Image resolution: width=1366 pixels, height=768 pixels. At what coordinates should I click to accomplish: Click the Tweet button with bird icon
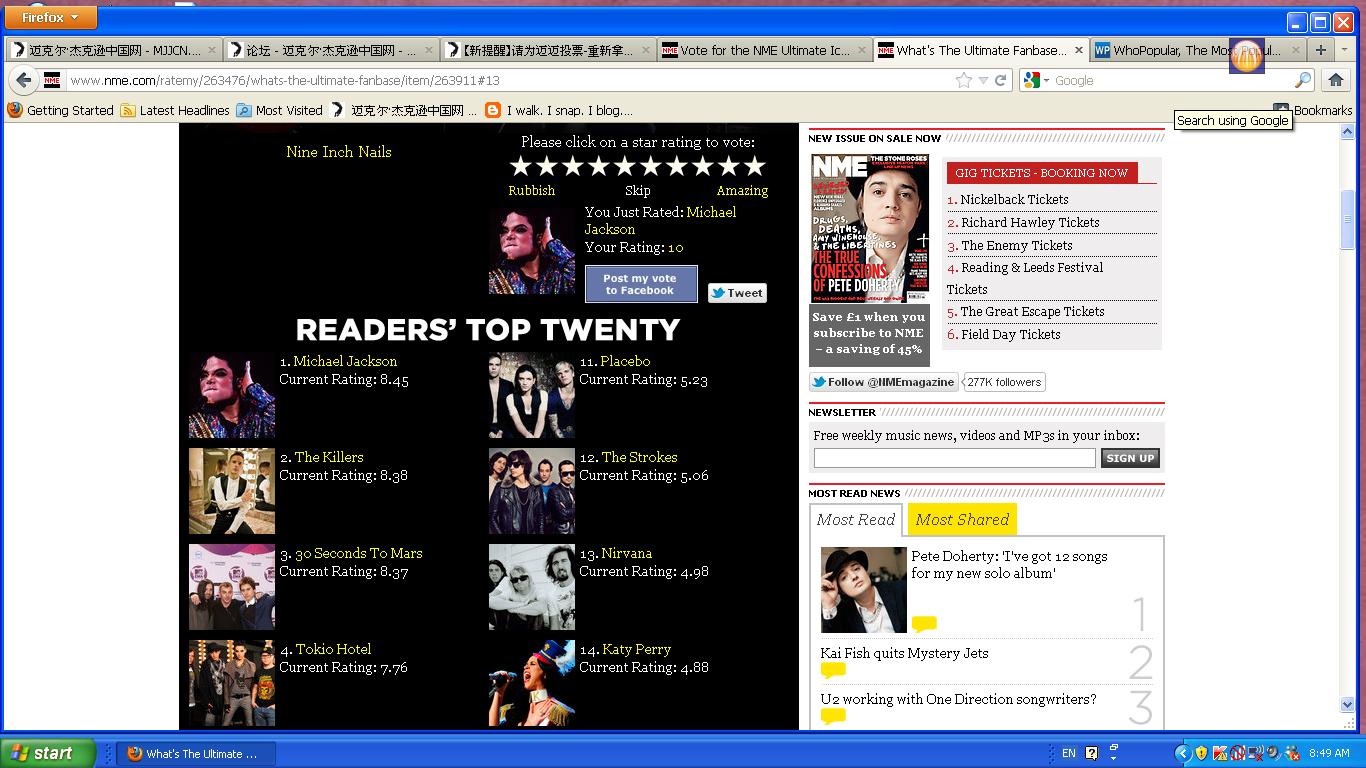click(737, 293)
